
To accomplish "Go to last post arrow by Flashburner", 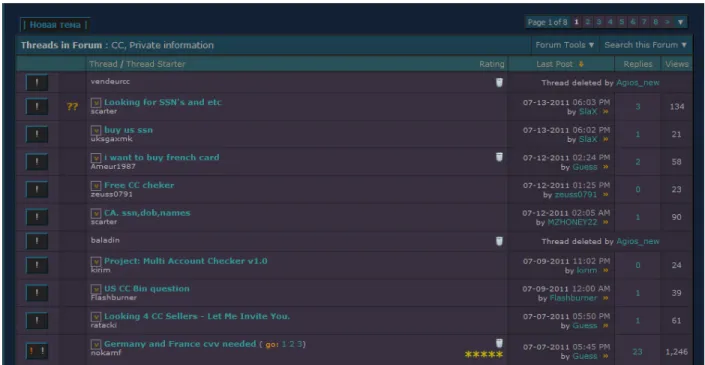I will click(x=605, y=298).
